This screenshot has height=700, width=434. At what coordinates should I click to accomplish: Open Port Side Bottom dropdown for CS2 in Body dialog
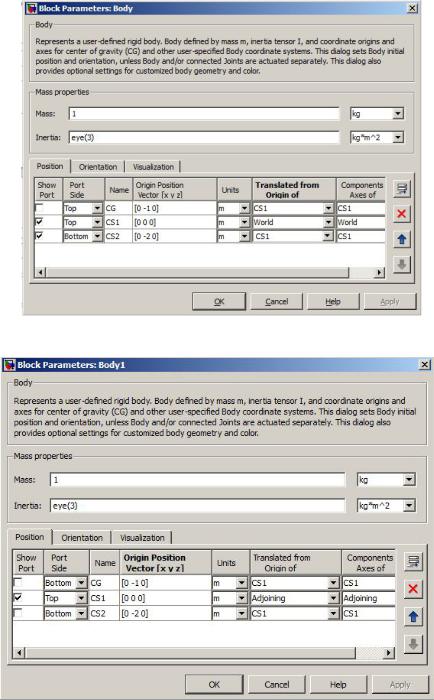pyautogui.click(x=97, y=236)
